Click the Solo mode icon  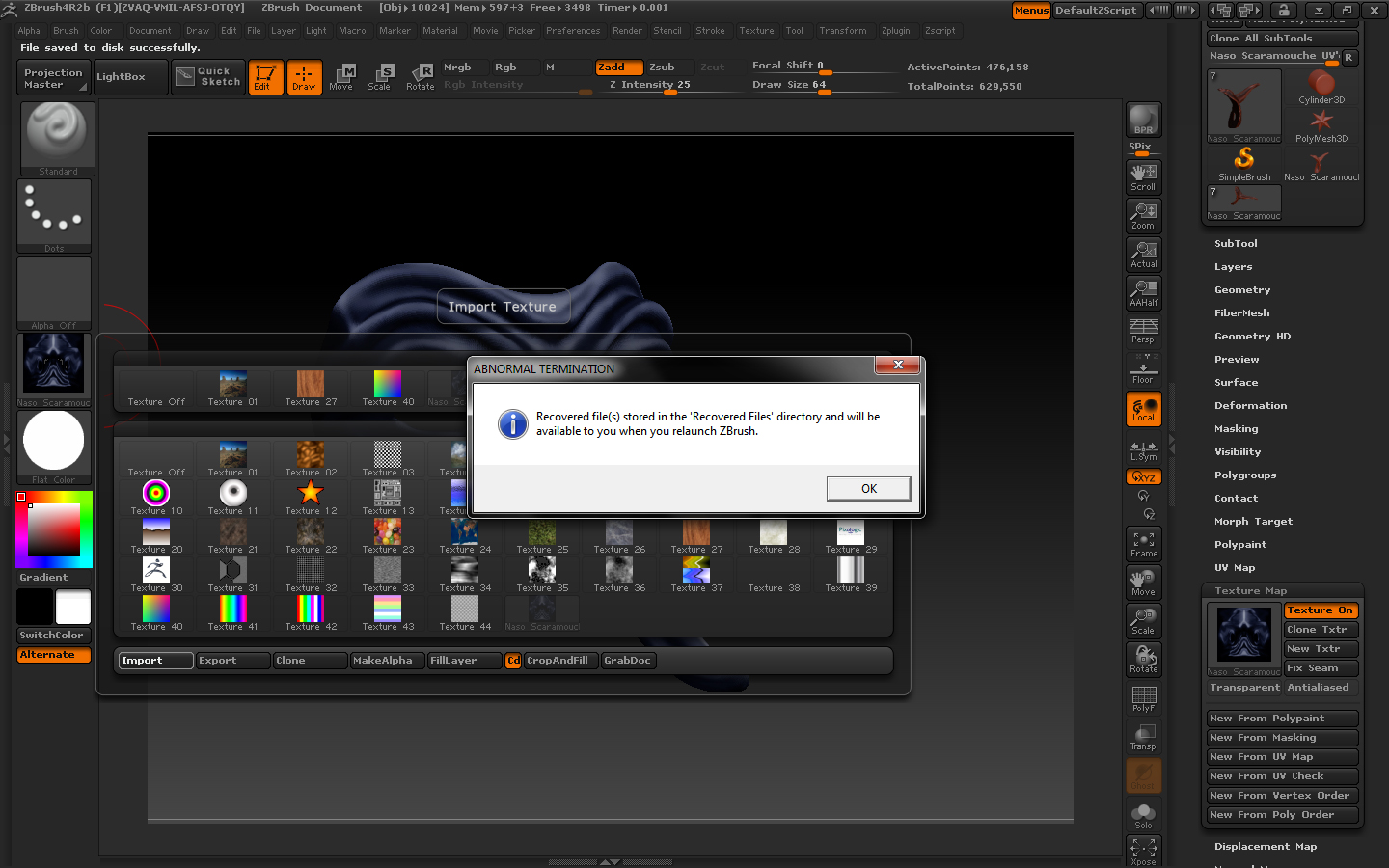(x=1143, y=816)
